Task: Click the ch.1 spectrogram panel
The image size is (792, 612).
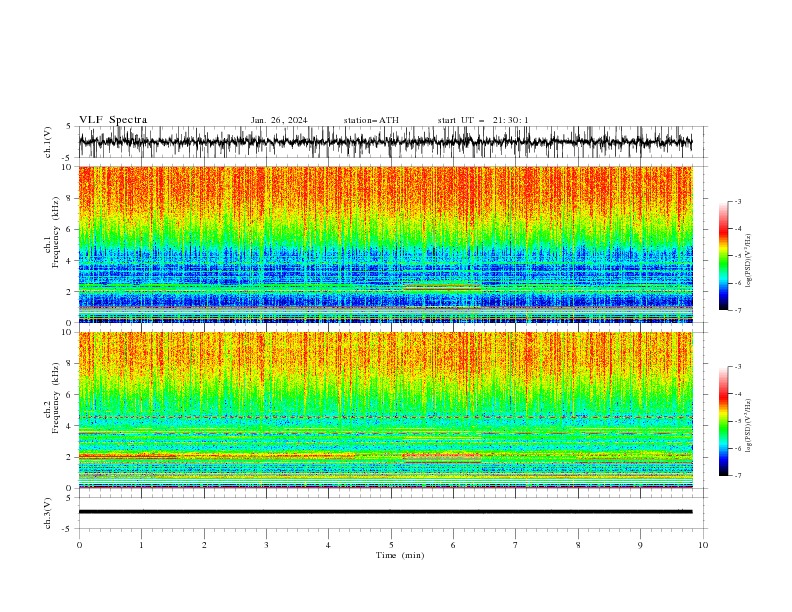Action: coord(385,244)
